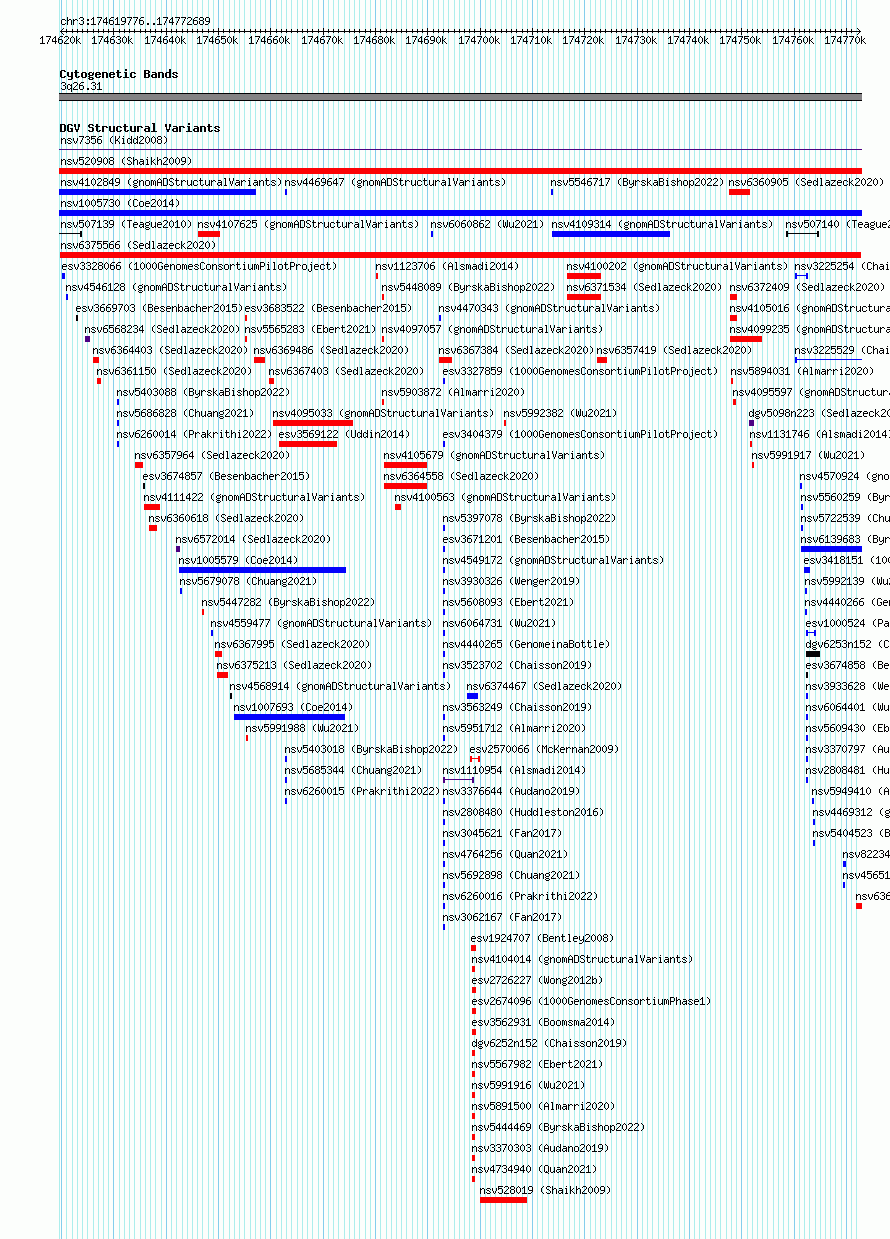Click the red bar under nsv520908
890x1239 pixels.
click(x=460, y=171)
